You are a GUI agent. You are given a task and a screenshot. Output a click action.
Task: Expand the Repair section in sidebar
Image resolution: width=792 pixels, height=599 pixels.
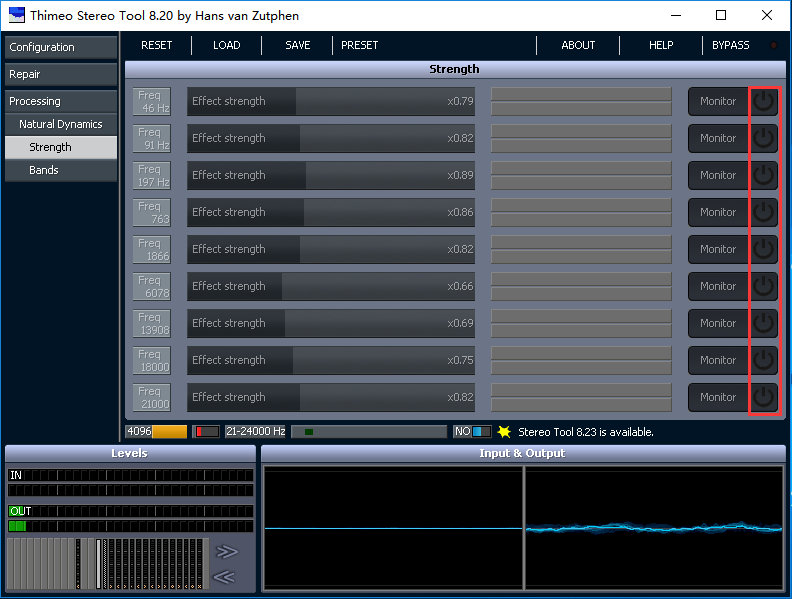coord(60,74)
